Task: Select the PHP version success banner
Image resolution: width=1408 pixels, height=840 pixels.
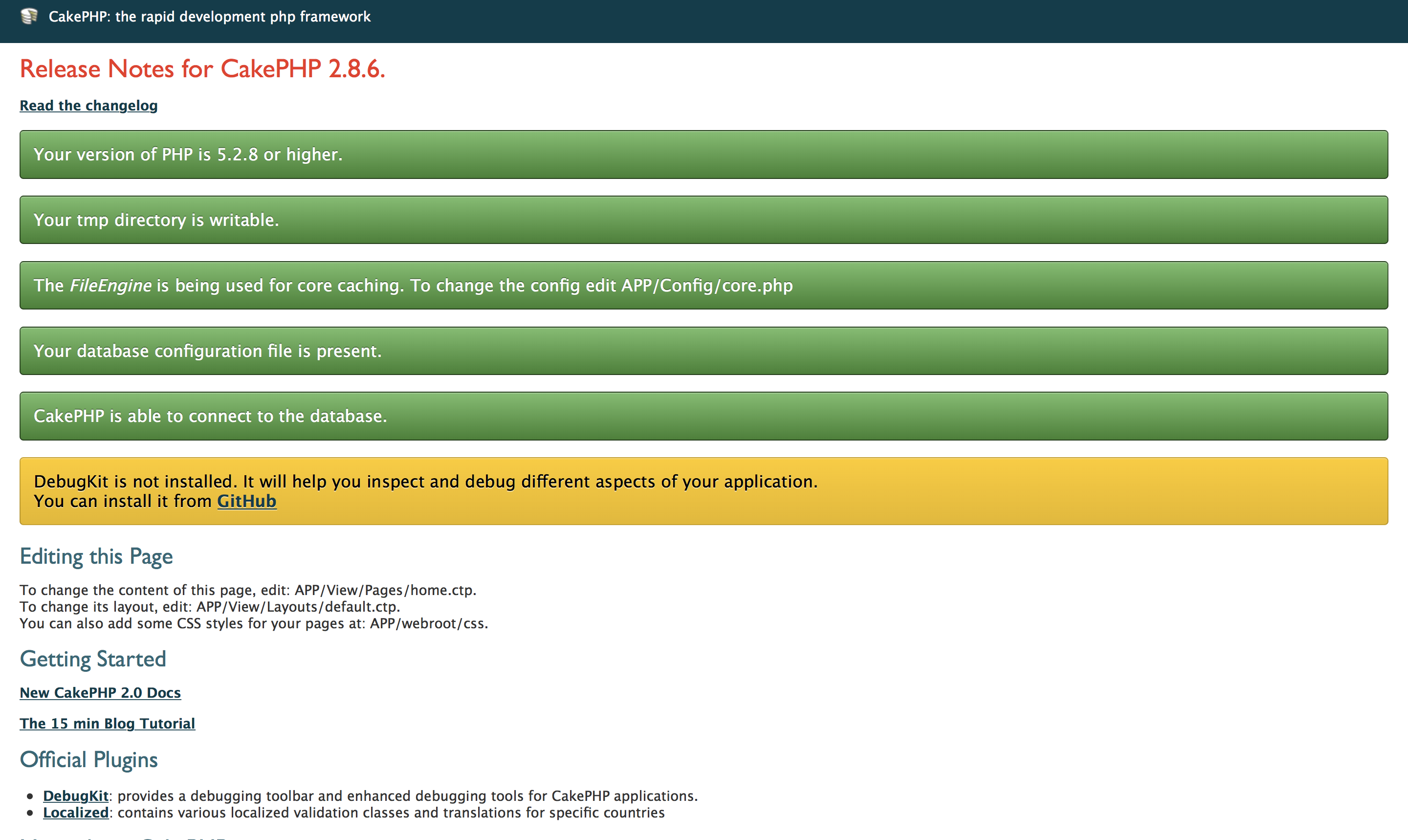Action: click(704, 154)
